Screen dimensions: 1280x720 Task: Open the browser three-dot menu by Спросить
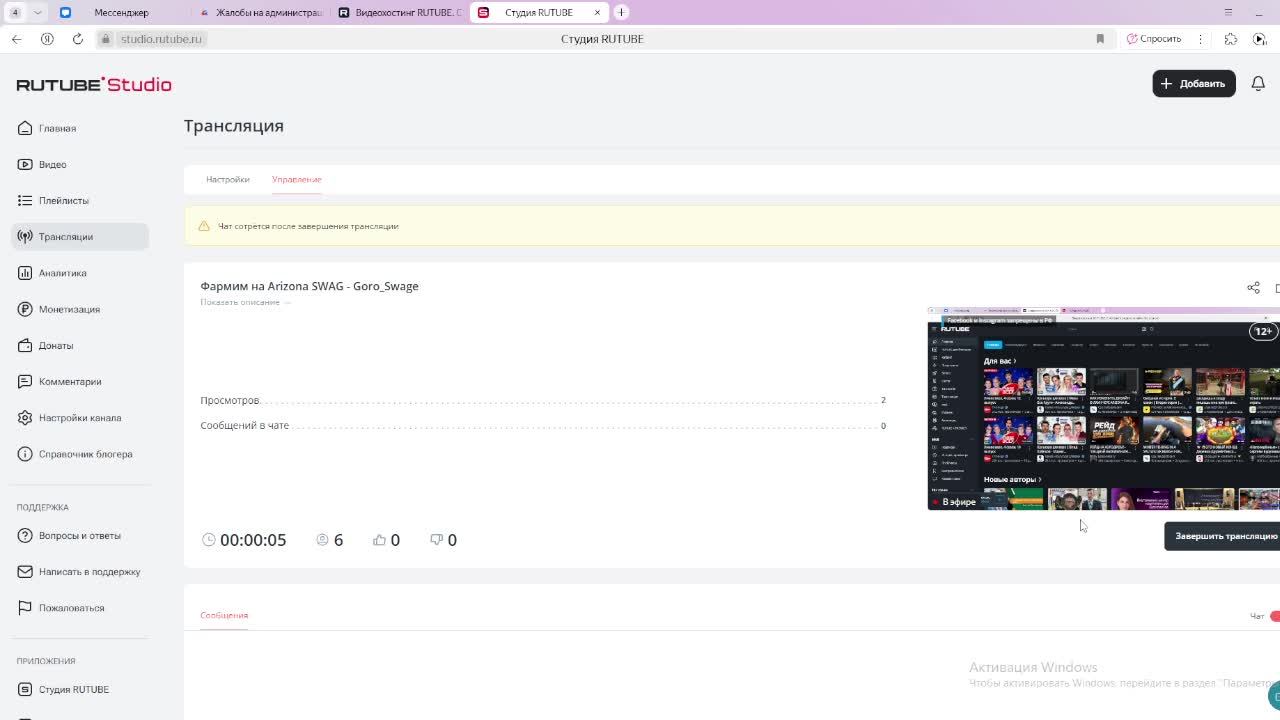coord(1201,39)
